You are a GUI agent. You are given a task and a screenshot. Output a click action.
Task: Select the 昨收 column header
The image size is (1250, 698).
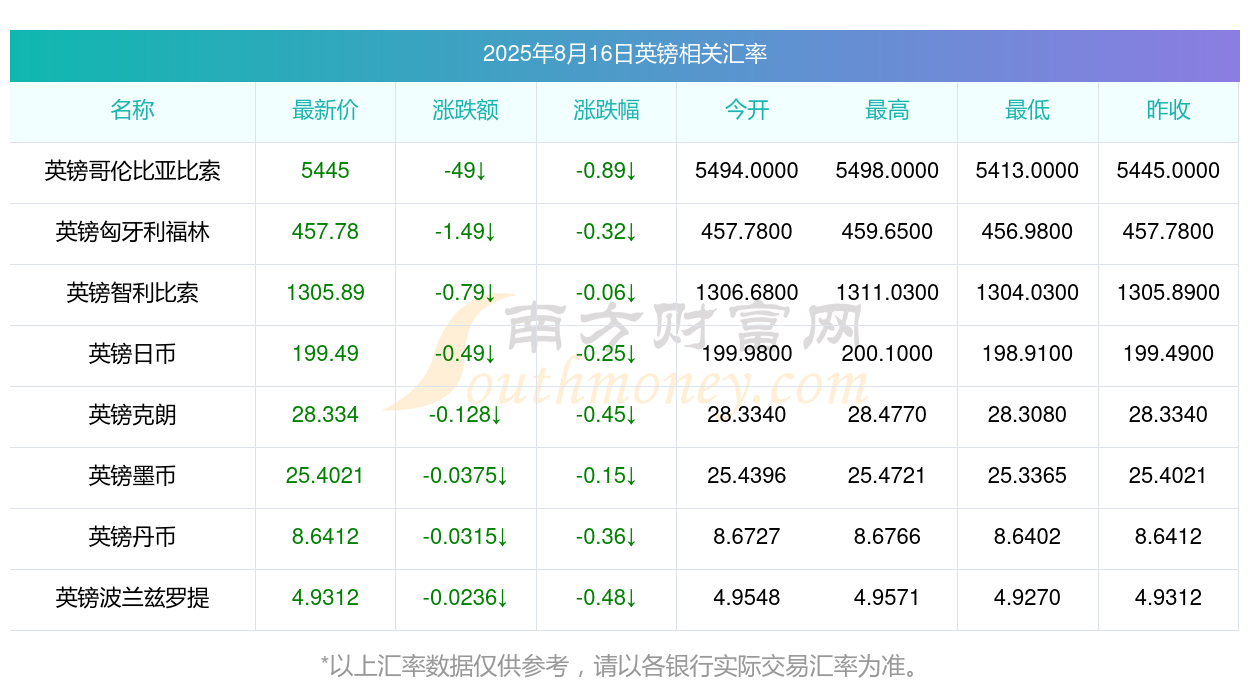click(x=1168, y=110)
